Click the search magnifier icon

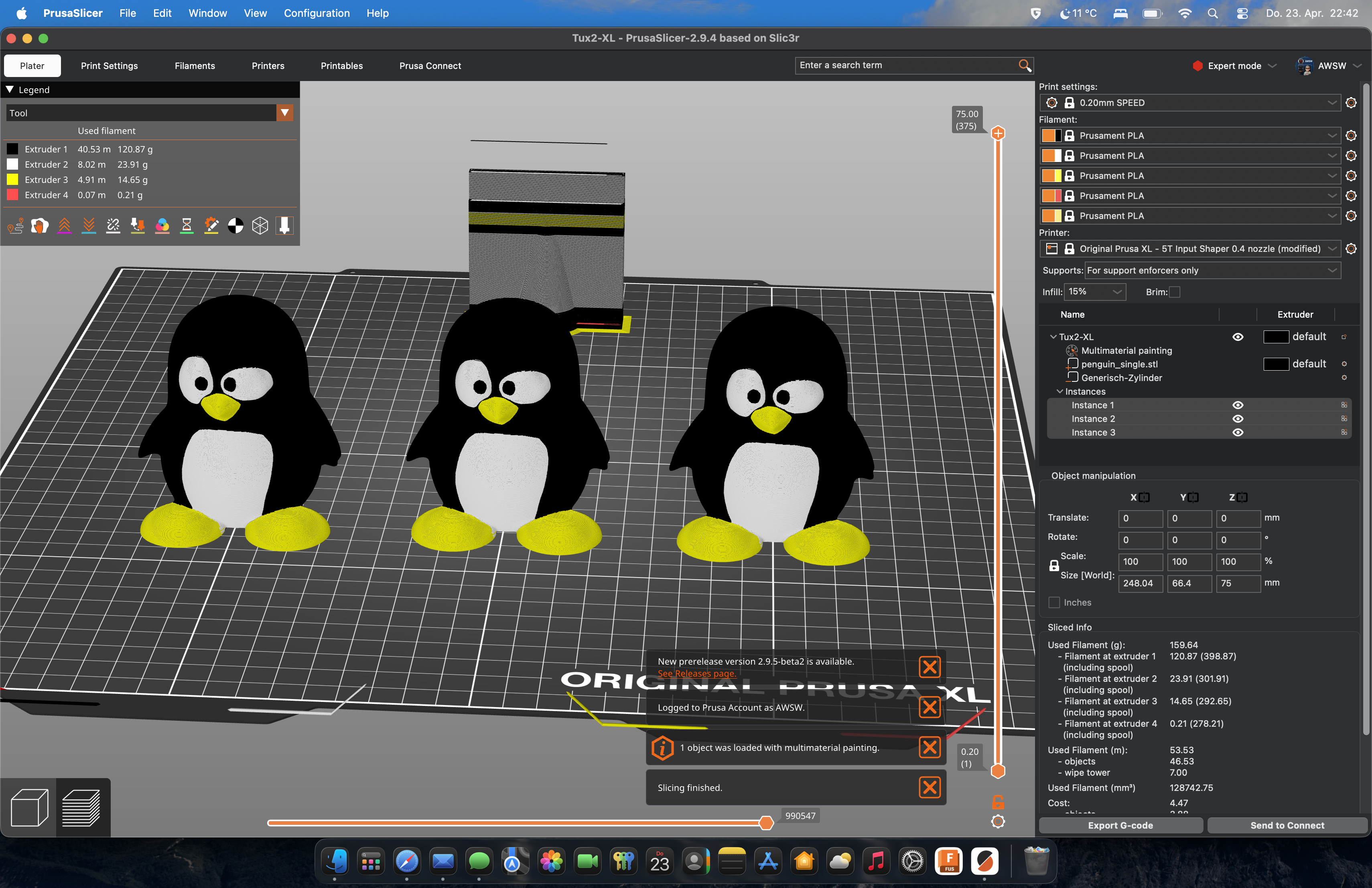point(1025,66)
